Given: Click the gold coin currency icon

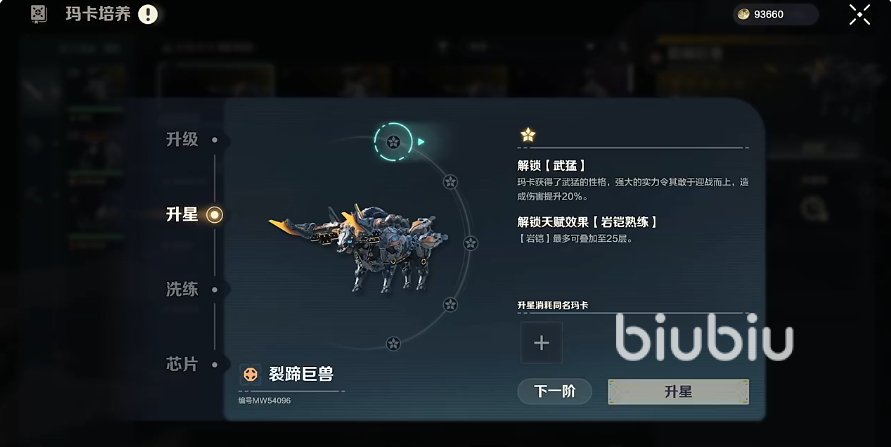Looking at the screenshot, I should point(743,14).
